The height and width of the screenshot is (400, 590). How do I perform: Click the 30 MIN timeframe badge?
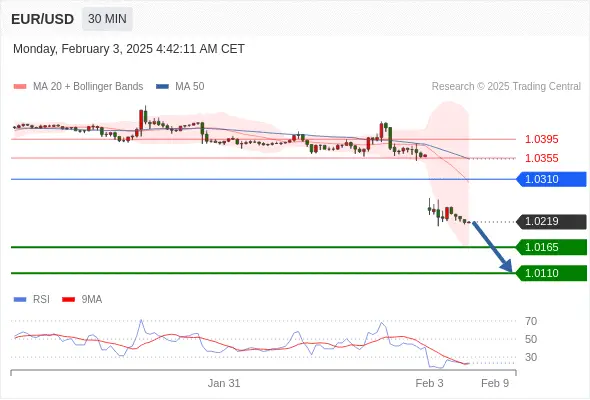[107, 19]
